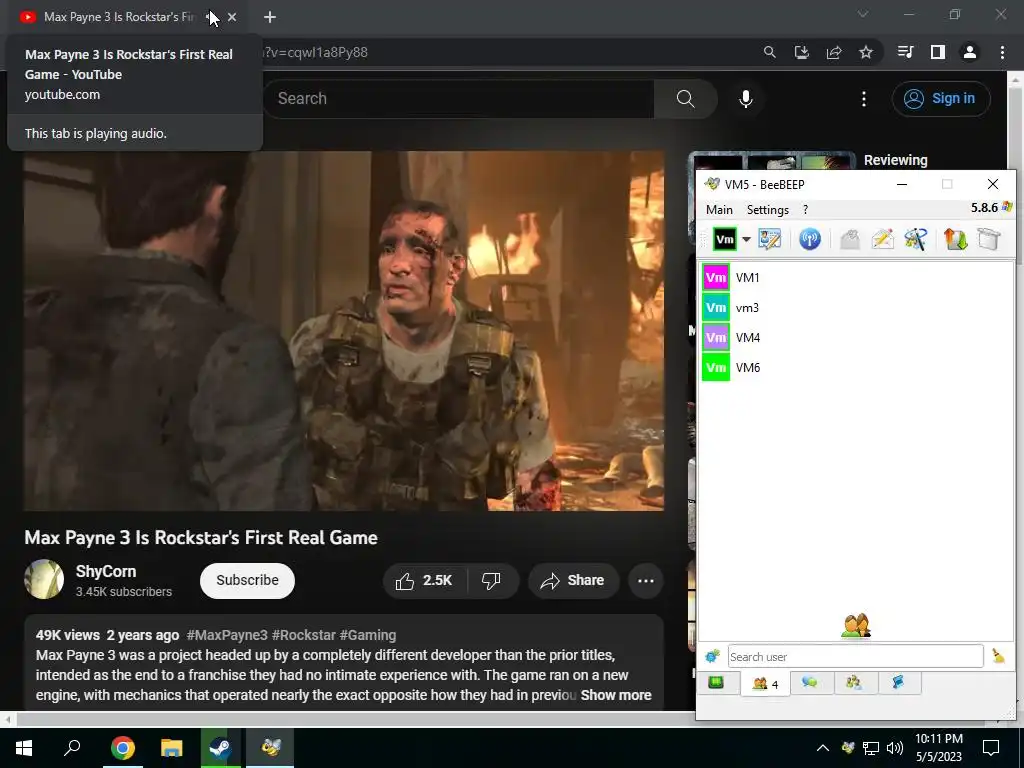The width and height of the screenshot is (1024, 768).
Task: Open the edit profile icon in BeeBEEP
Action: pyautogui.click(x=769, y=239)
